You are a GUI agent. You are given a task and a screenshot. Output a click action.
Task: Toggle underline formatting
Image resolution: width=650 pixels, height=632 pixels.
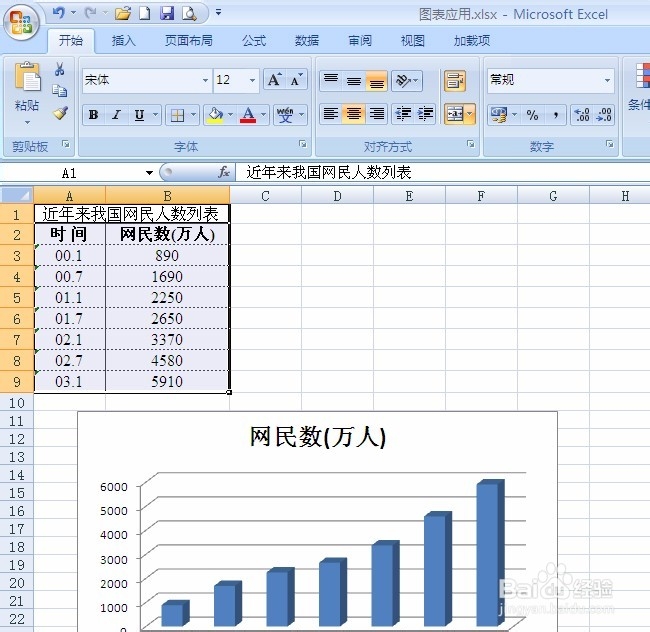click(x=140, y=115)
